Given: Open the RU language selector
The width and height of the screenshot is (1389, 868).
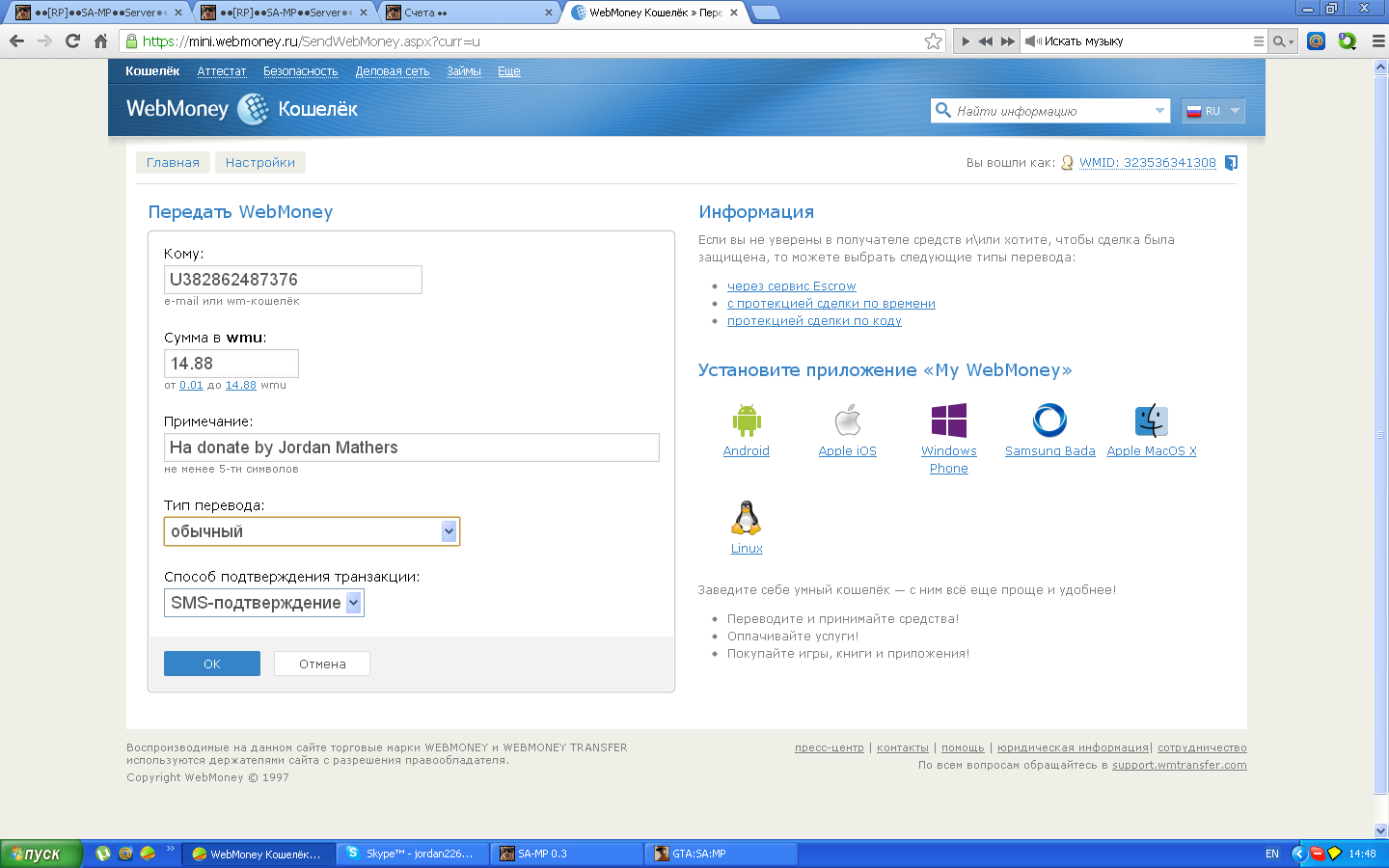Looking at the screenshot, I should pos(1212,111).
